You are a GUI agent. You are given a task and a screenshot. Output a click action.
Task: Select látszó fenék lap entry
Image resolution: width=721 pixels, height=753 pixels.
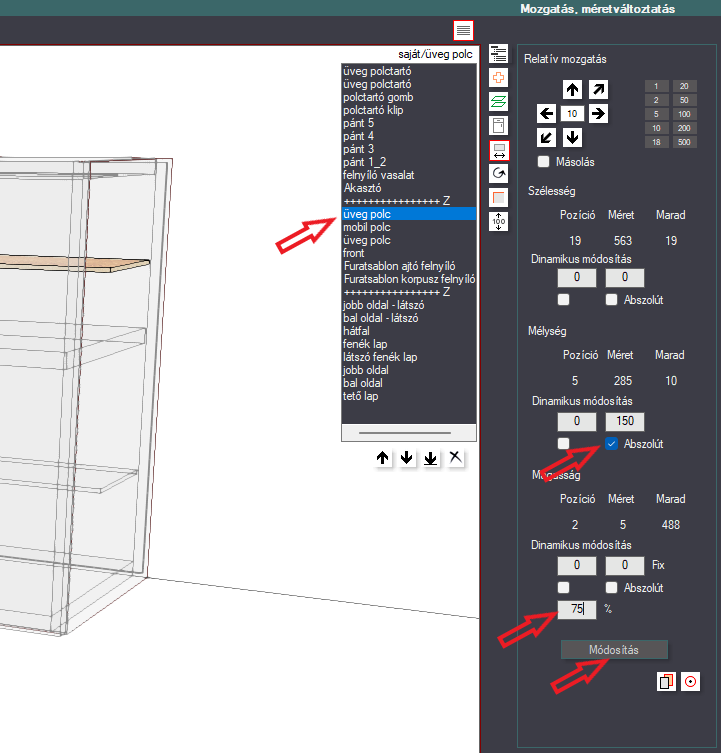tap(409, 357)
